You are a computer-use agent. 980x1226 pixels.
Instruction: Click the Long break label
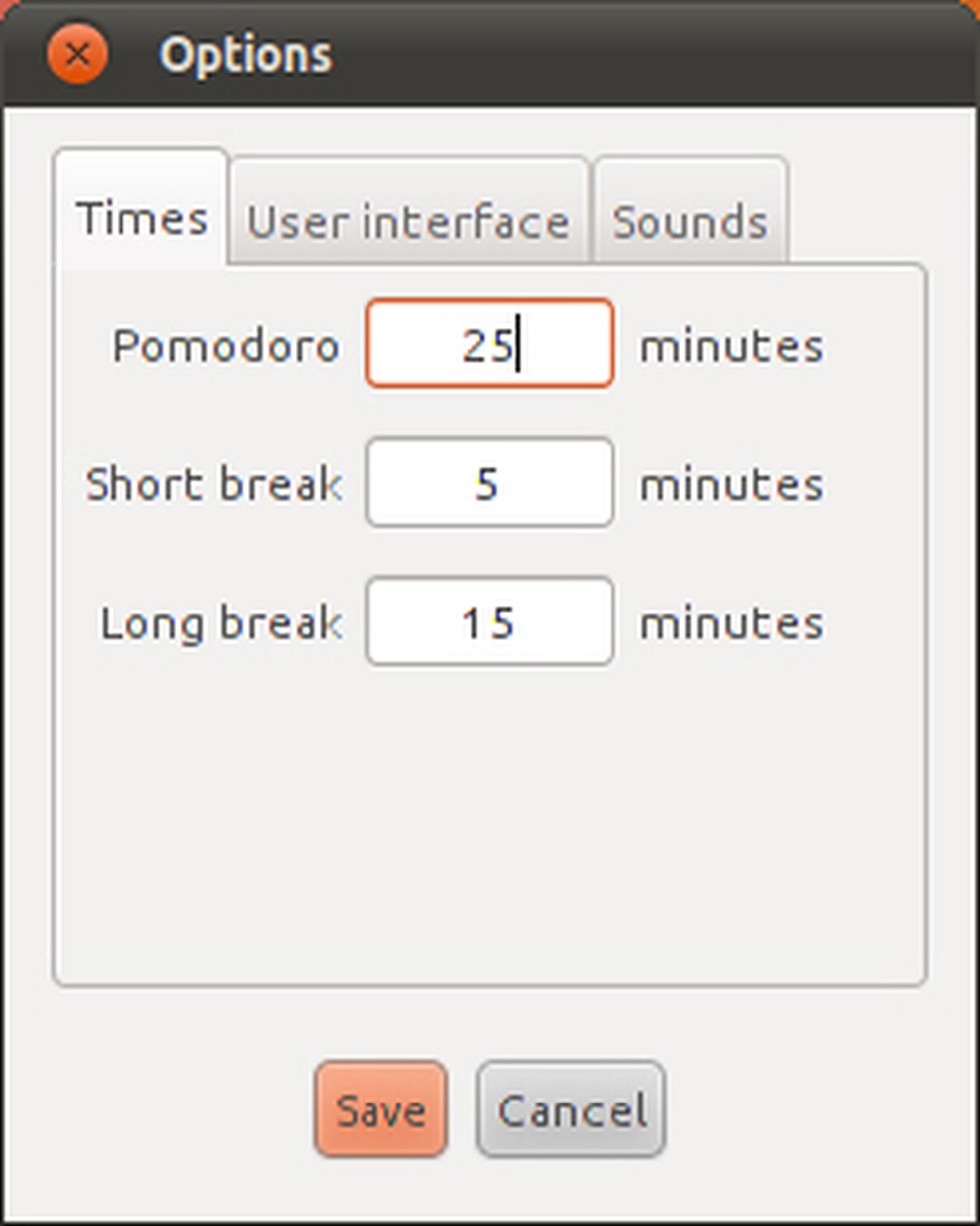click(x=219, y=623)
